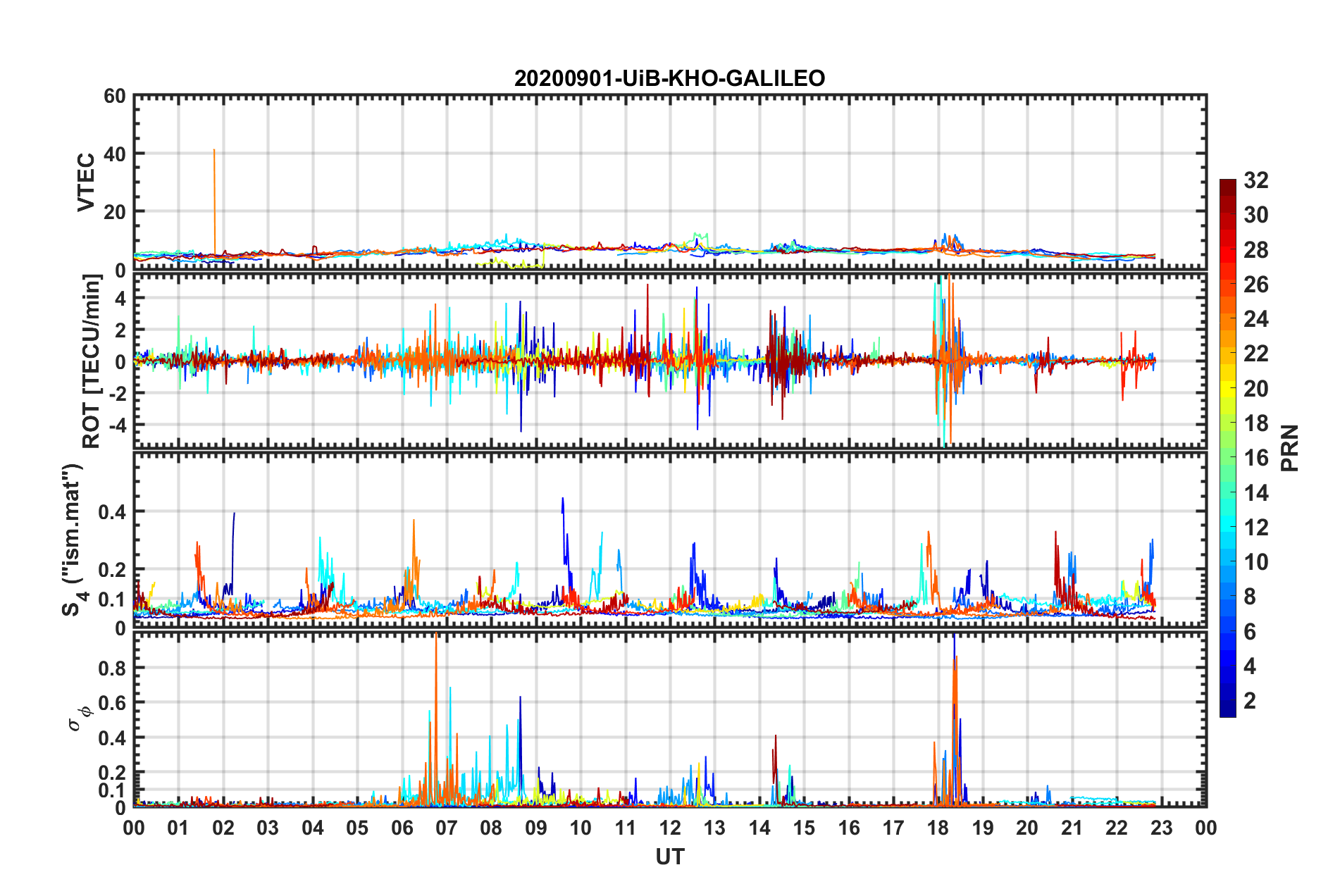Click the VTEC axis tick label 40
Screen dimensions: 1340x896
(x=114, y=154)
